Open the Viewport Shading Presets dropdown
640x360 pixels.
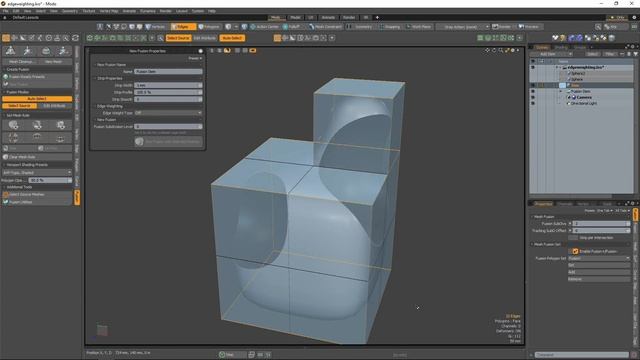[x=37, y=173]
